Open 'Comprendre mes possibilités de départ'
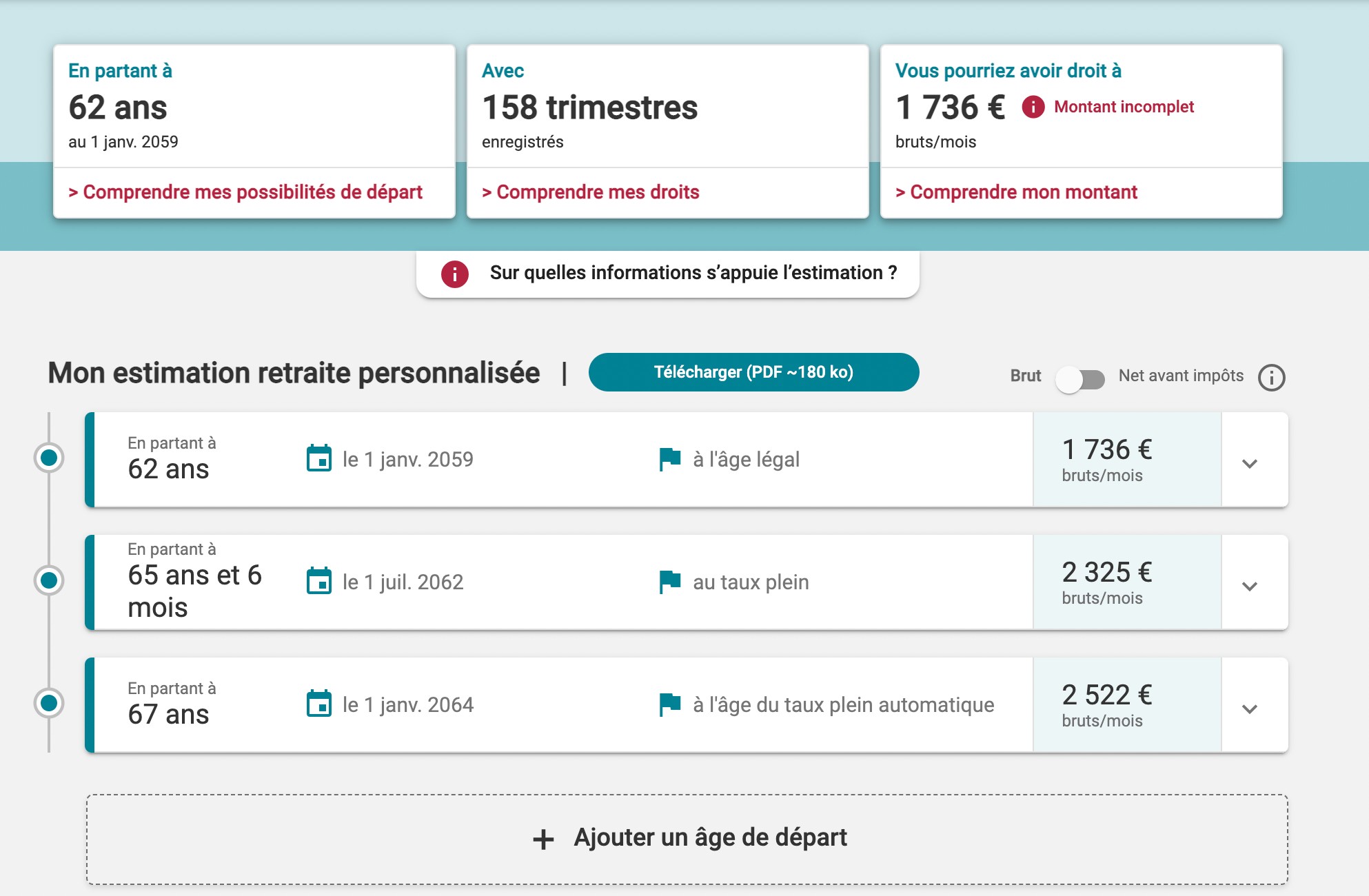 (245, 192)
